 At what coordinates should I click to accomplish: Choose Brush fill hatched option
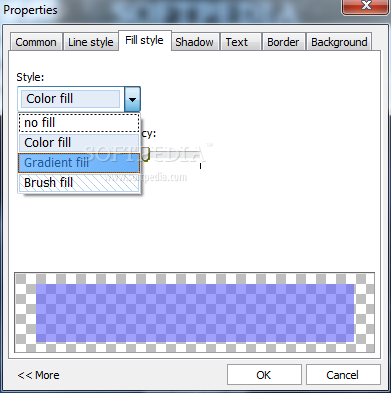click(79, 183)
